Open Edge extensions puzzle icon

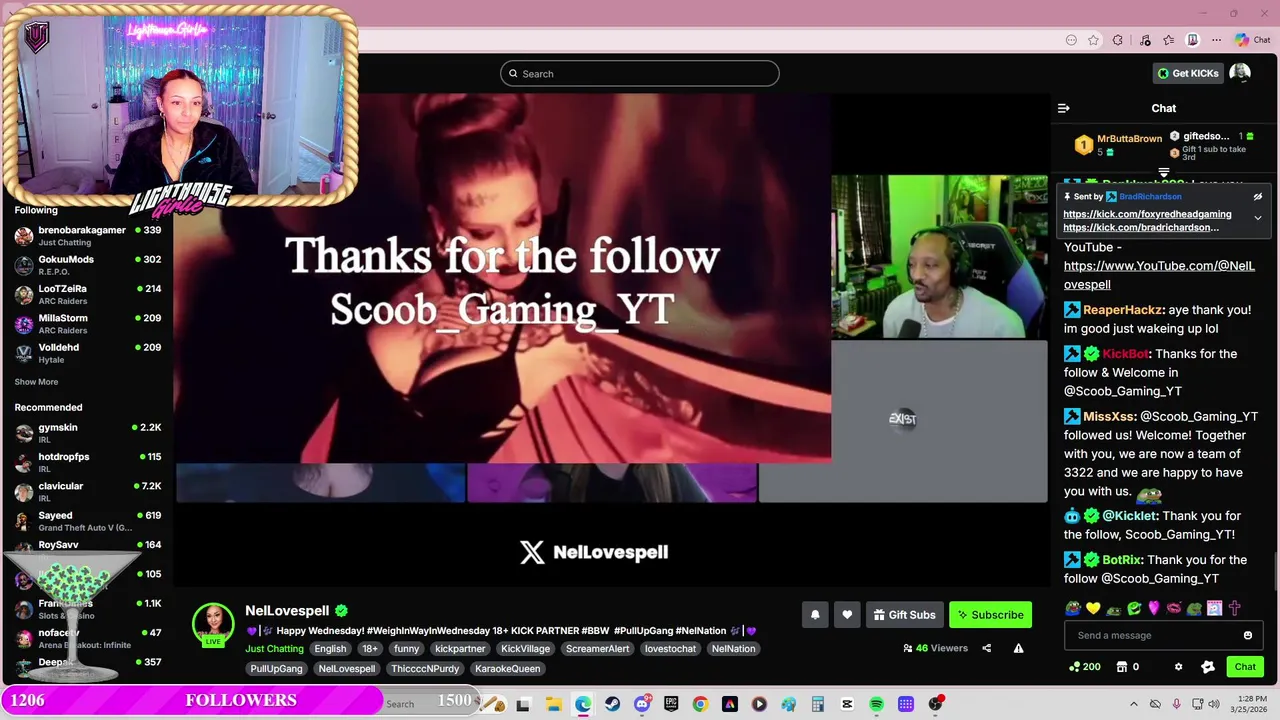tap(1118, 40)
